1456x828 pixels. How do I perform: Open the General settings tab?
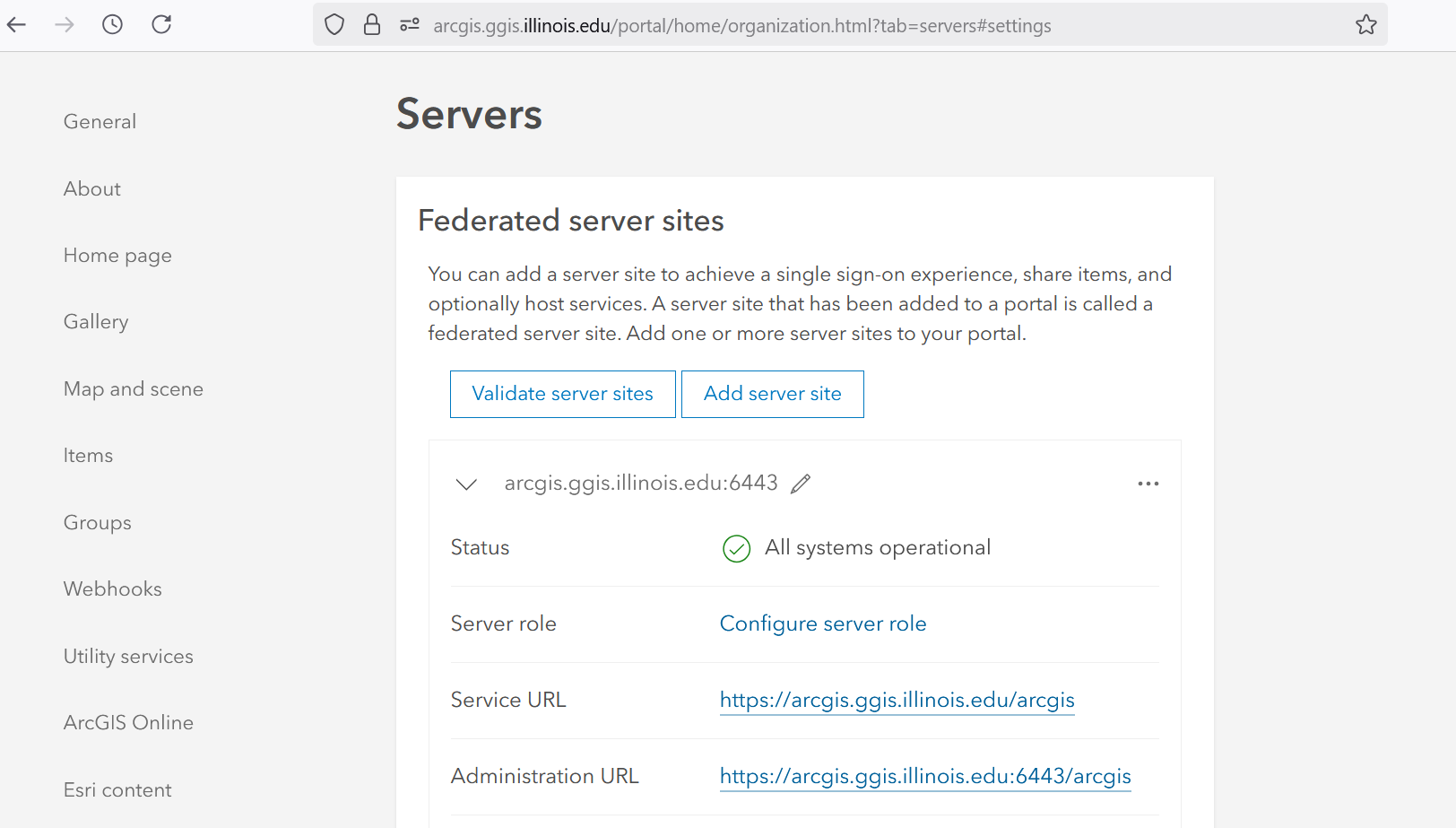tap(100, 122)
